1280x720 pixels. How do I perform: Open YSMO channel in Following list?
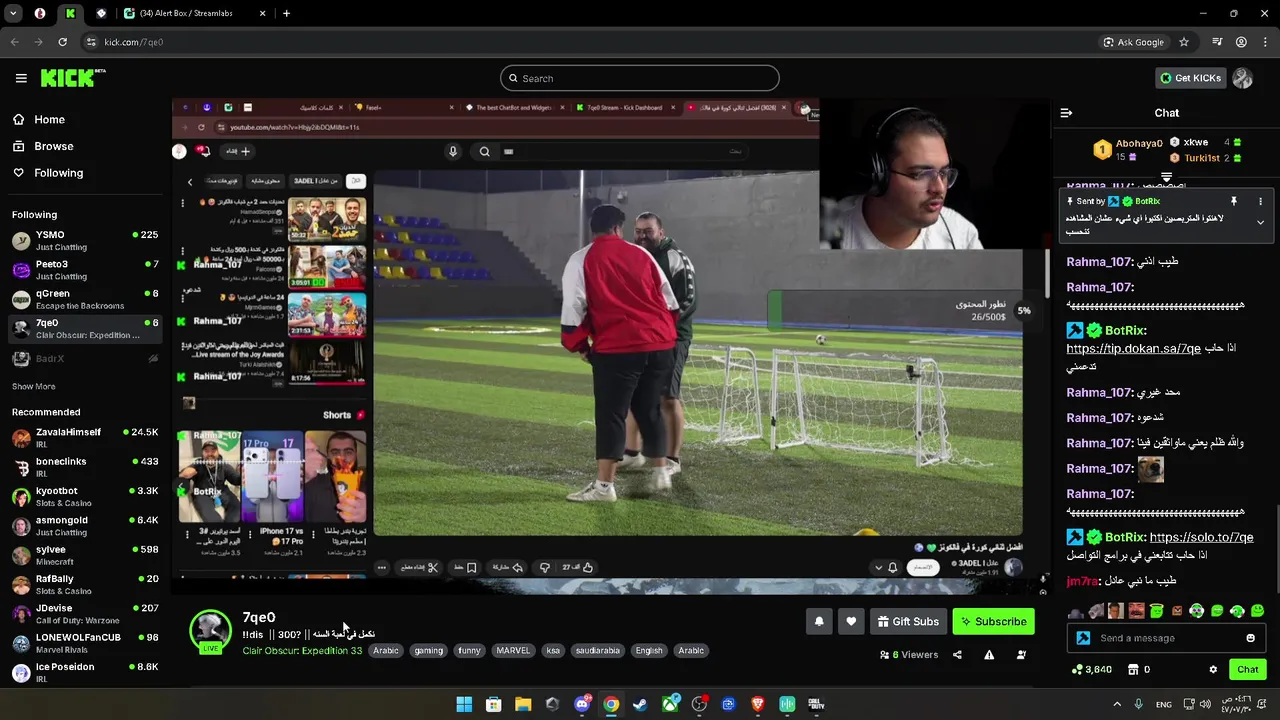(x=84, y=240)
